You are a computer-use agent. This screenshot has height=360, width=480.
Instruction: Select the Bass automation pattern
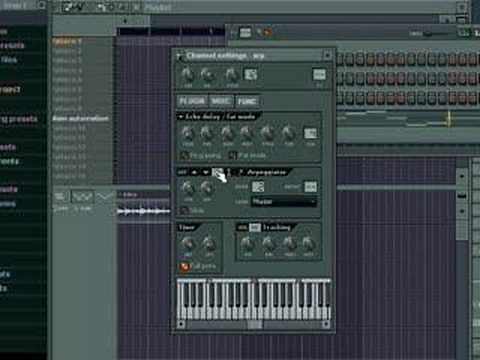click(81, 118)
